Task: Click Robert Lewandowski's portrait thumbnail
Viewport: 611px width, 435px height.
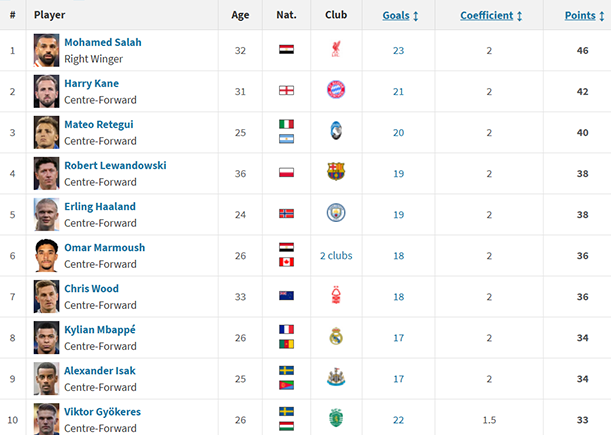Action: coord(47,172)
